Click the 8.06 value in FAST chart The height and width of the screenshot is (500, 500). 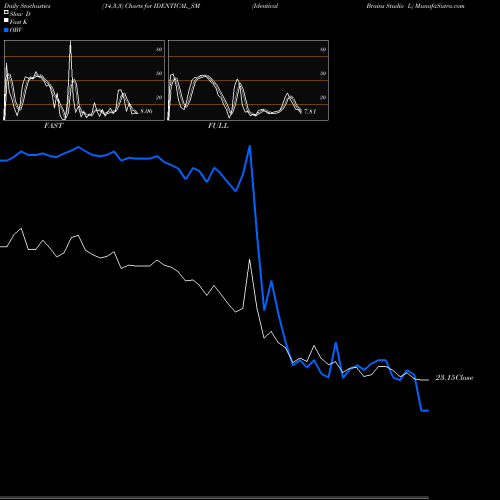[146, 111]
